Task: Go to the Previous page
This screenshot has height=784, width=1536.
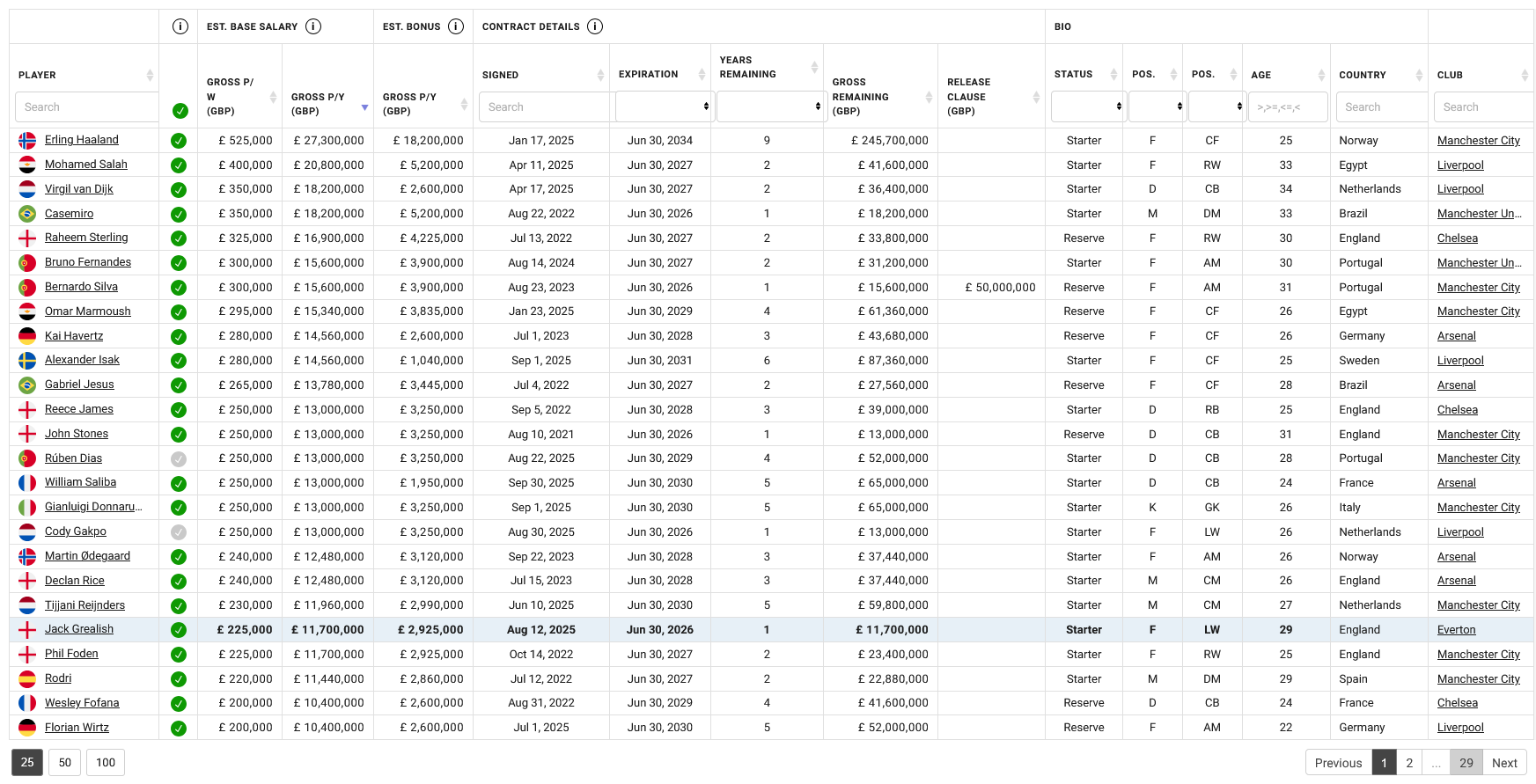Action: (1338, 763)
